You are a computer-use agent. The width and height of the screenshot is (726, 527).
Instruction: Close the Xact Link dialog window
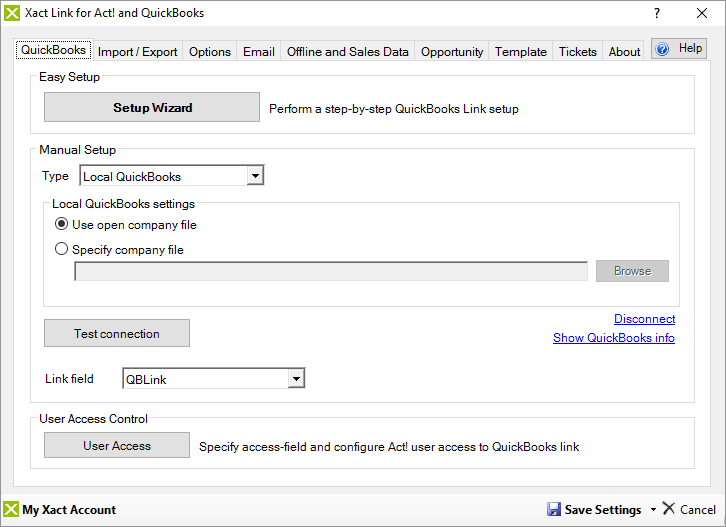click(x=702, y=13)
